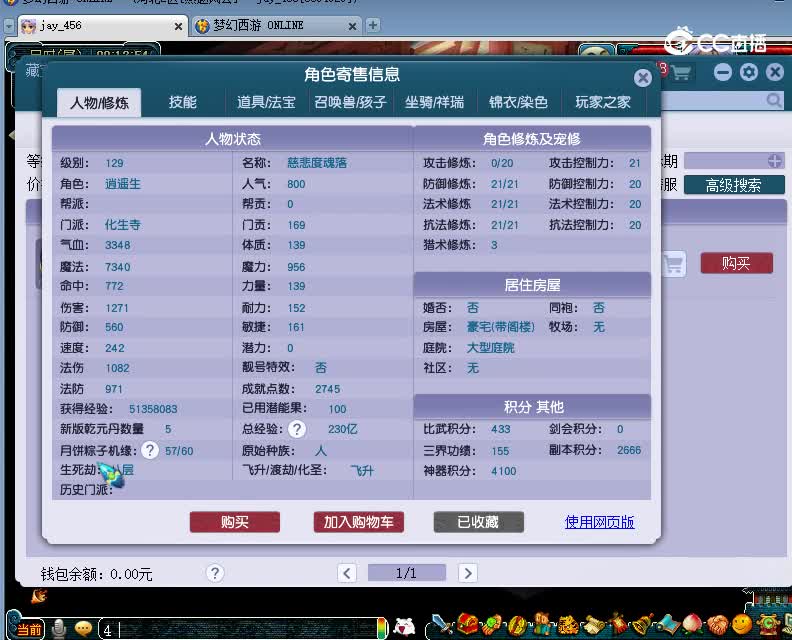Switch to the jay_456 window tab
The width and height of the screenshot is (792, 640).
tap(103, 26)
